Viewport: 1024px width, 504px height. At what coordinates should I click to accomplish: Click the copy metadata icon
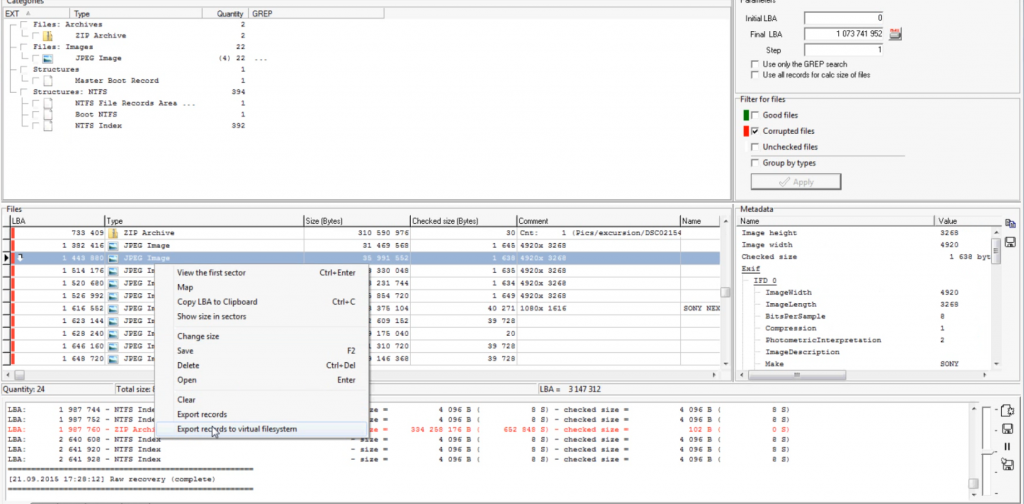[x=1010, y=224]
